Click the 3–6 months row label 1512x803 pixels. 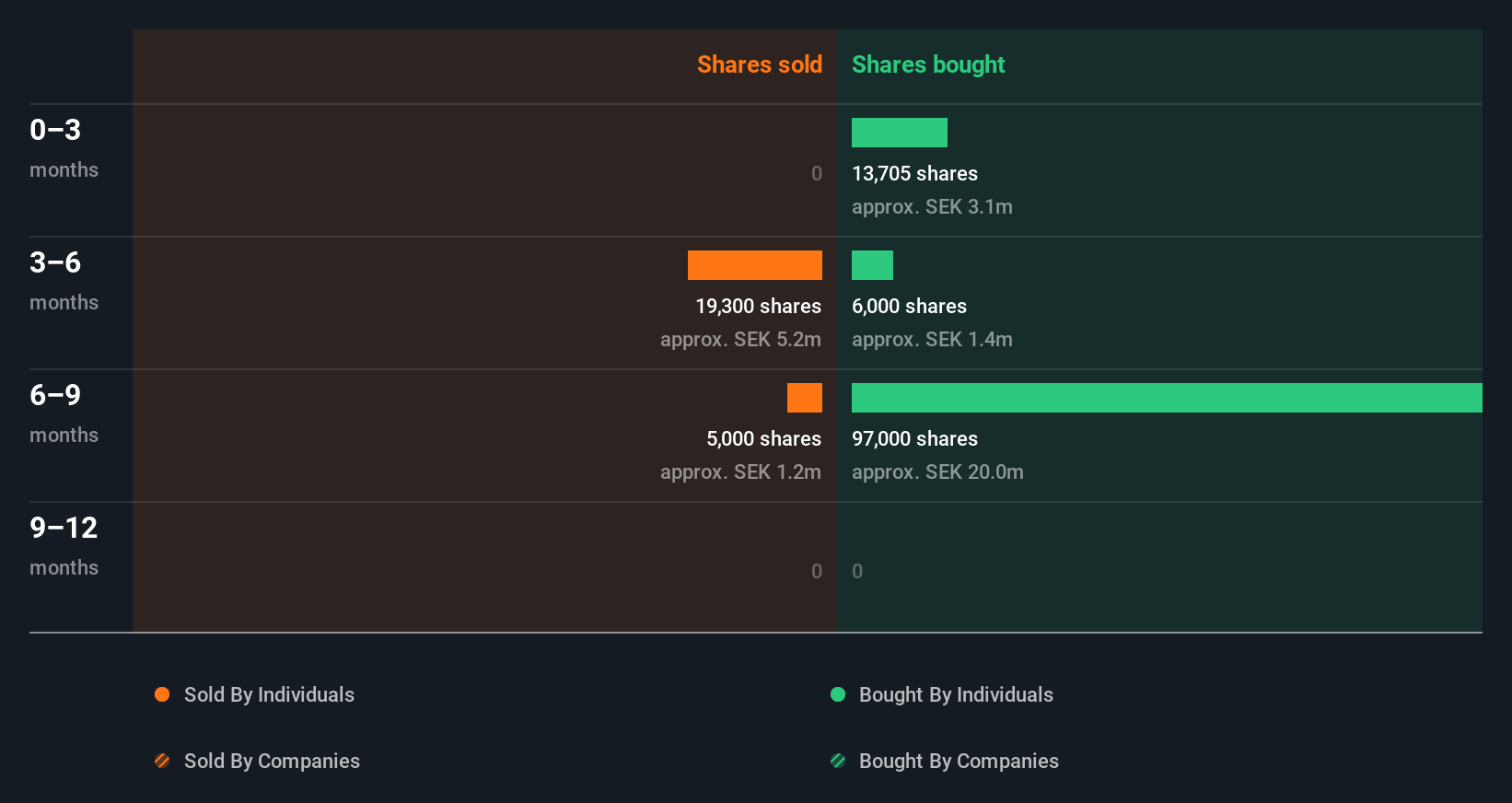[64, 281]
